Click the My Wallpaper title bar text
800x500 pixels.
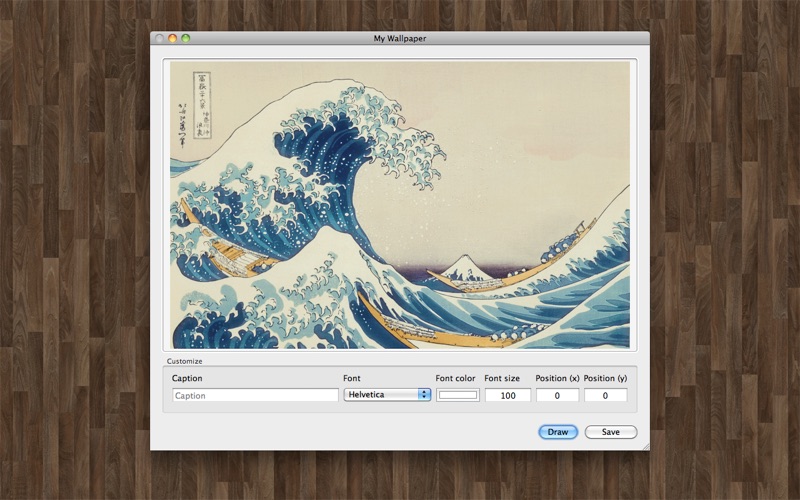400,38
